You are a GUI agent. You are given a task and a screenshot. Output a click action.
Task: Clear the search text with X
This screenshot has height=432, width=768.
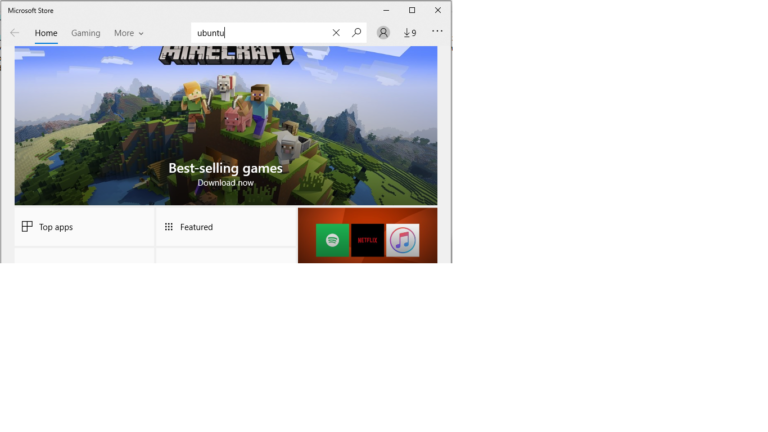(x=336, y=33)
